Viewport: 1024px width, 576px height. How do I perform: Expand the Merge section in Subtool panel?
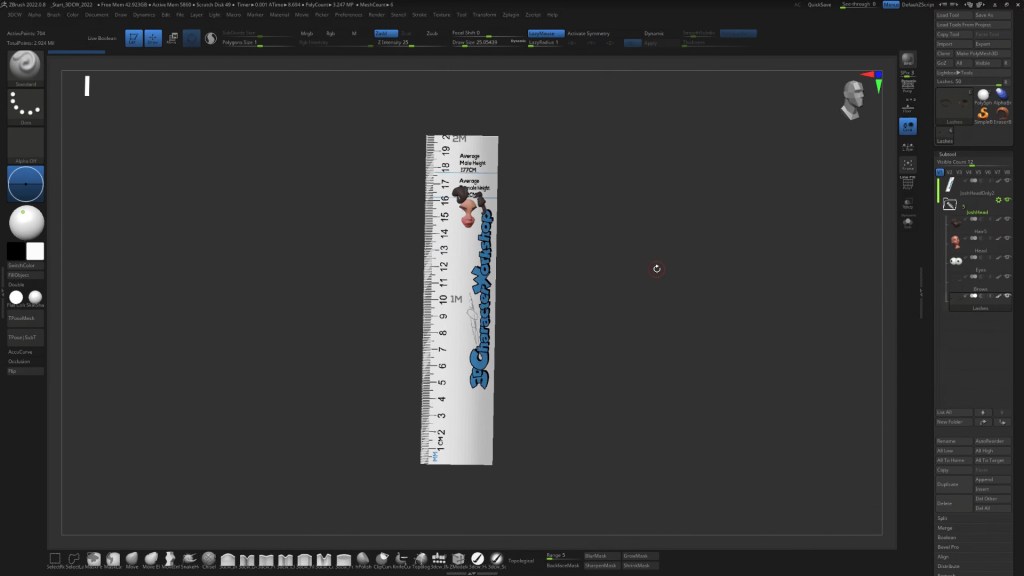tap(945, 528)
